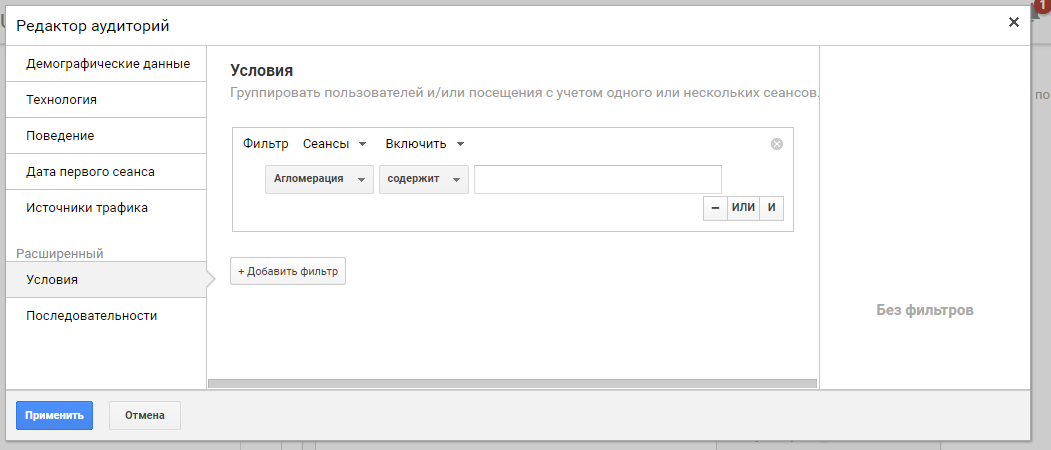
Task: Click the filter value text field
Action: (x=598, y=179)
